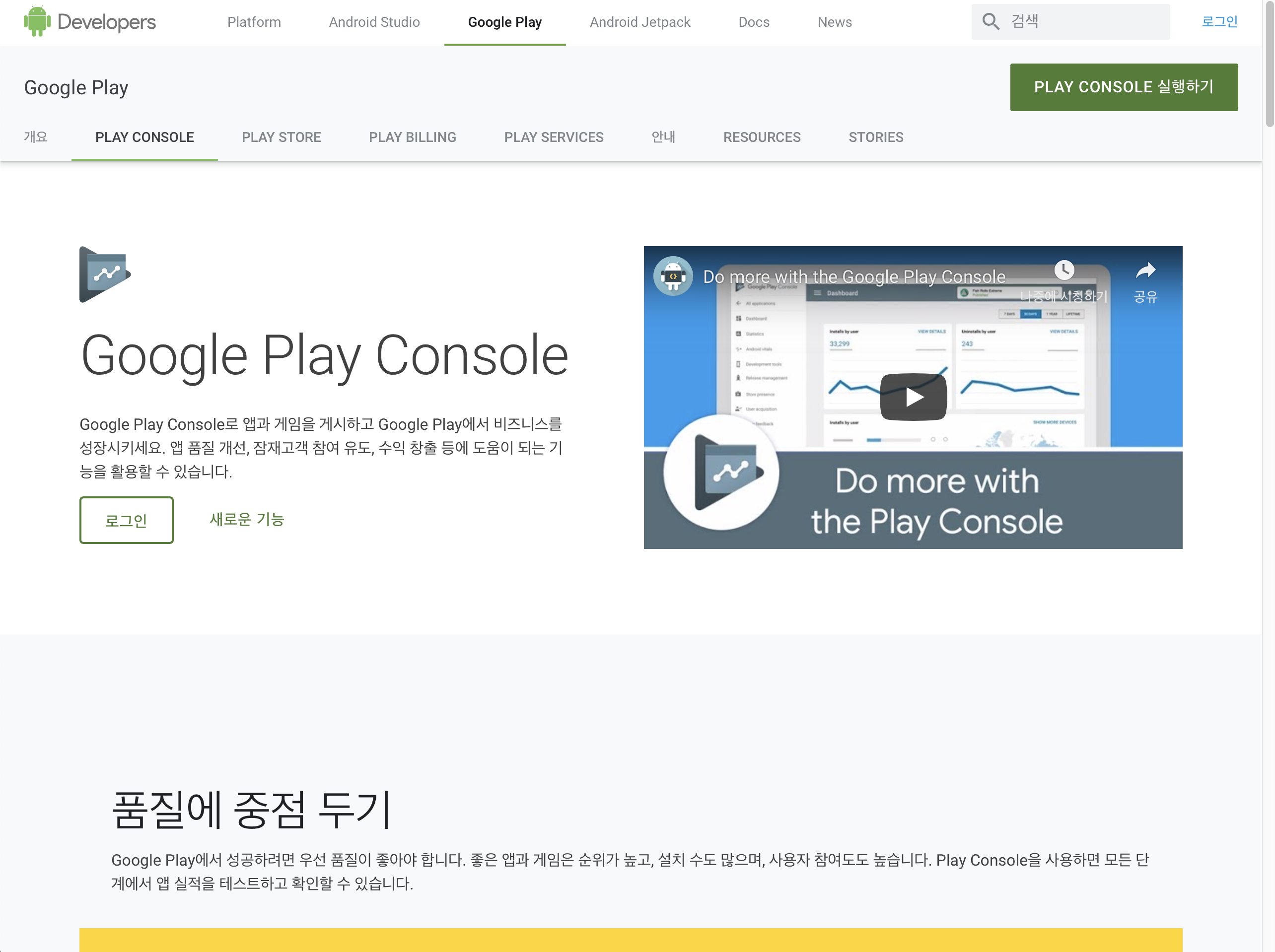Viewport: 1275px width, 952px height.
Task: Click the round Play Console badge in video
Action: click(x=721, y=472)
